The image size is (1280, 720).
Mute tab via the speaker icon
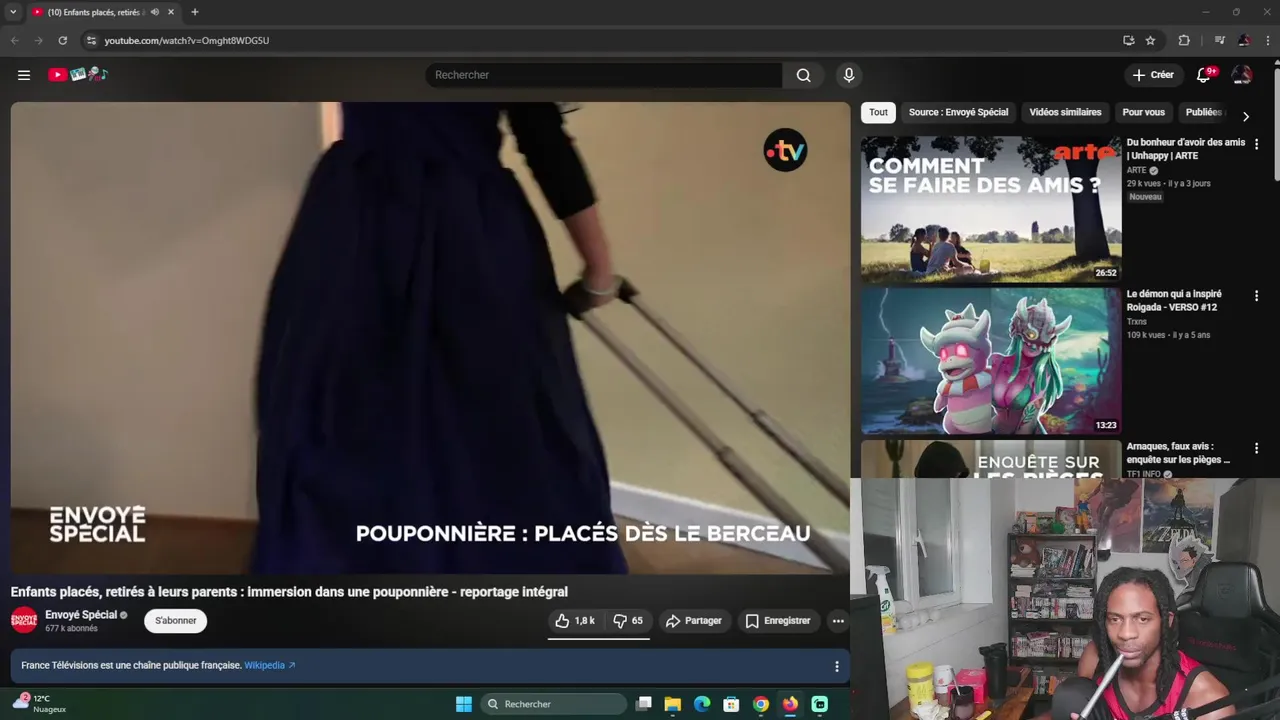tap(154, 12)
